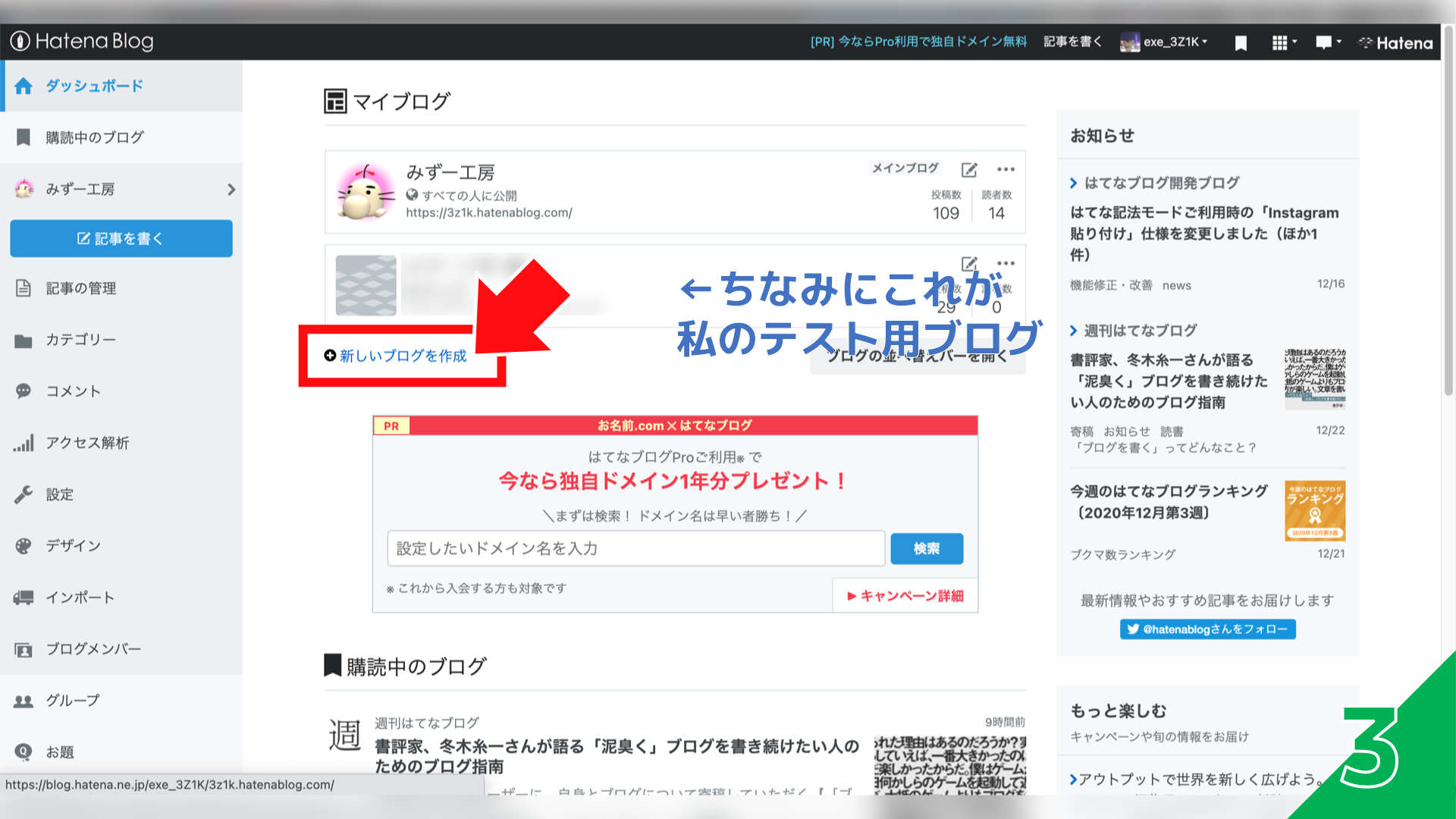This screenshot has height=819, width=1456.
Task: Click the 週 icon beside 週刊はてなブログ
Action: [344, 736]
